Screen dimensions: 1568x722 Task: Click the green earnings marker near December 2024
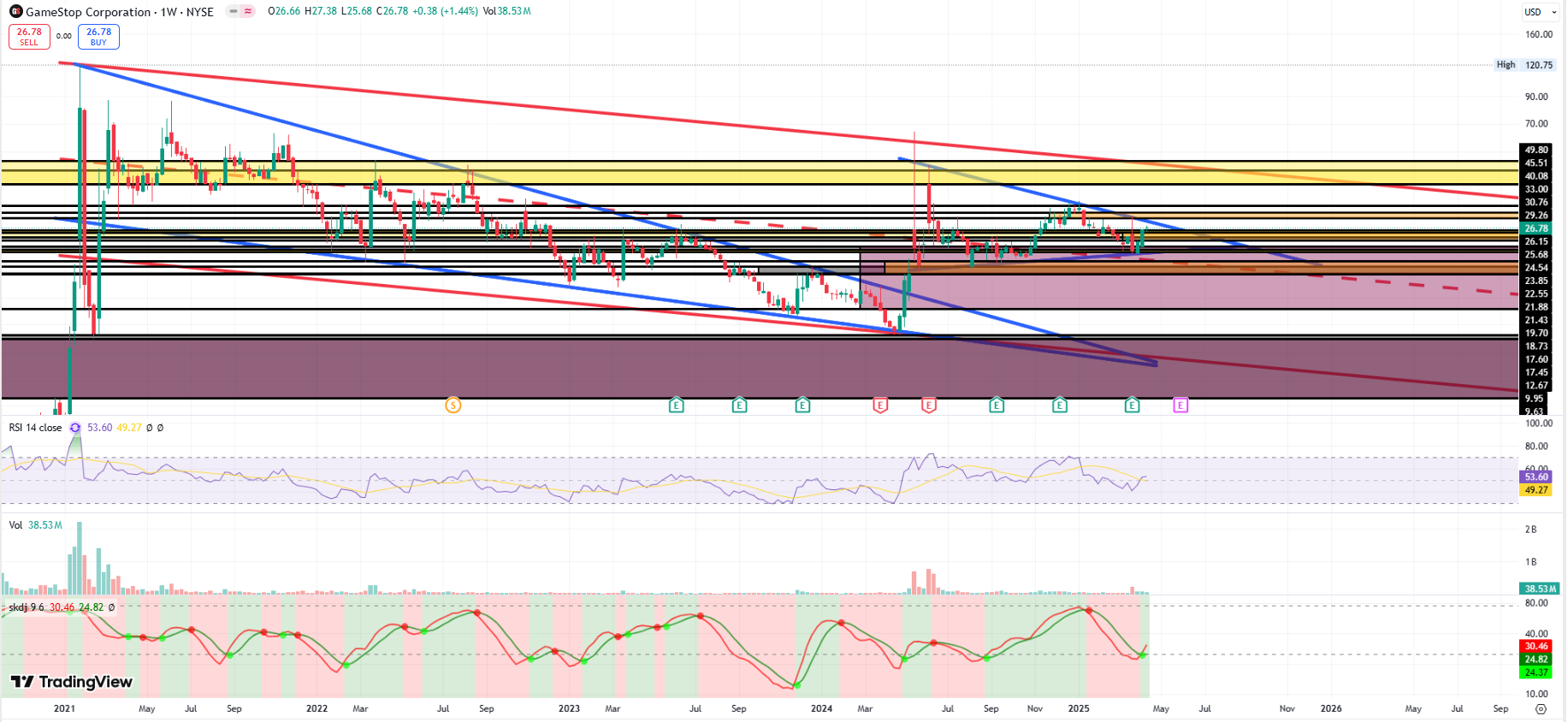[x=1060, y=405]
